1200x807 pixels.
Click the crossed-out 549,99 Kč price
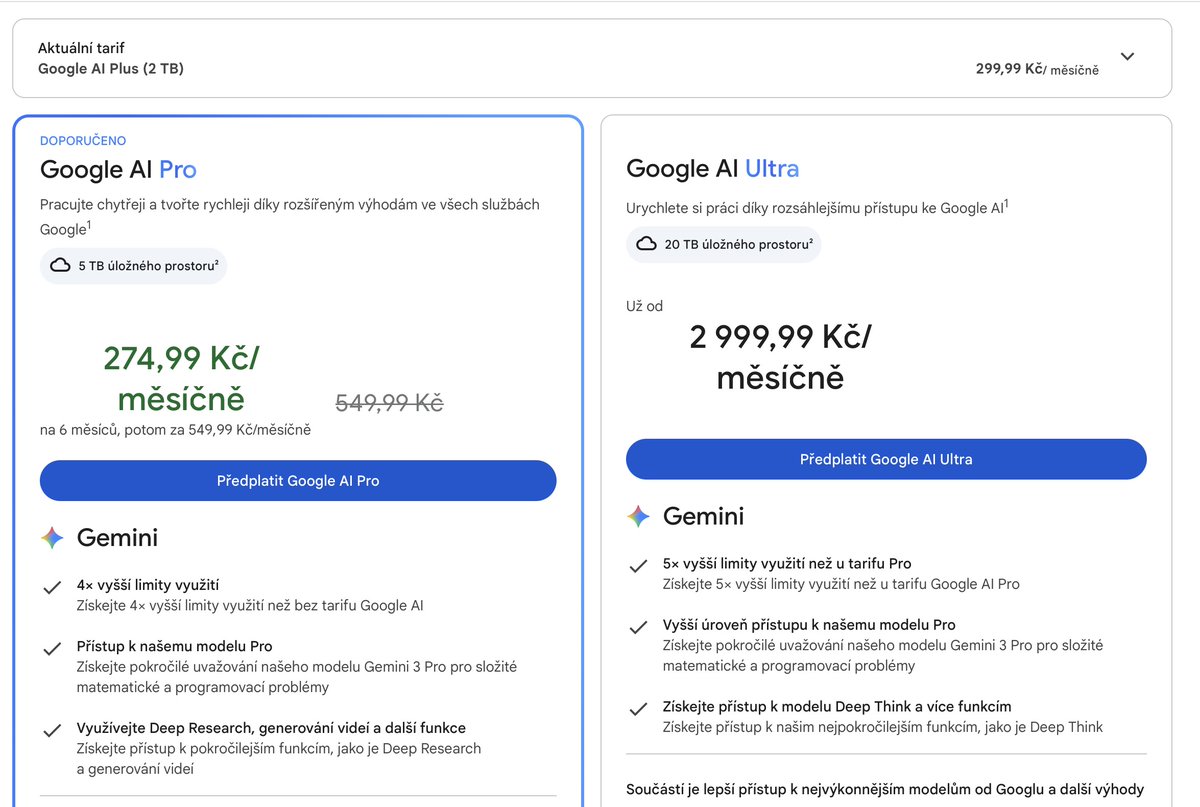point(389,403)
